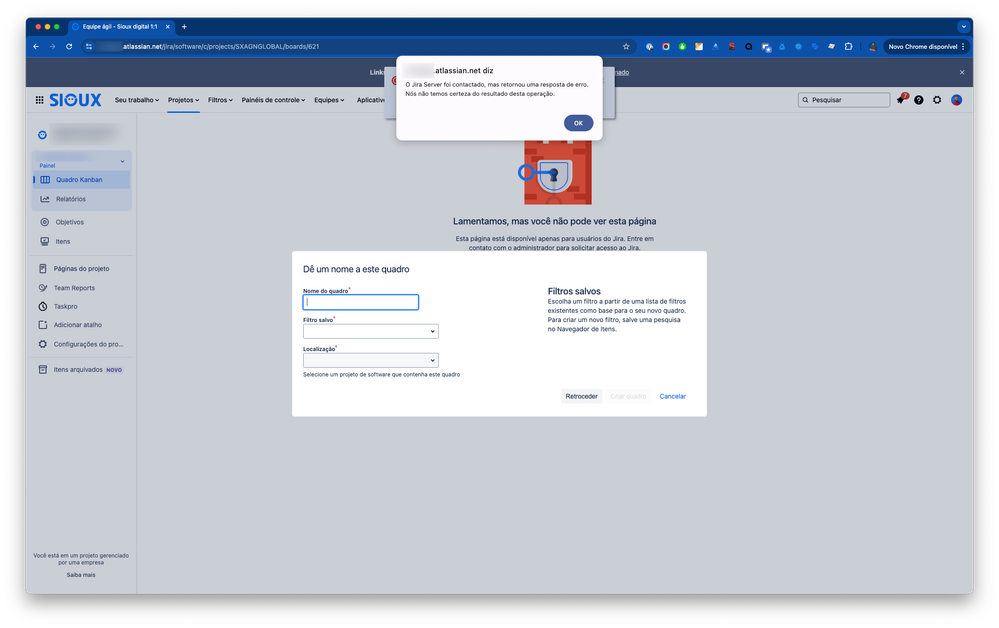999x628 pixels.
Task: Open the Jira help icon
Action: [x=919, y=100]
